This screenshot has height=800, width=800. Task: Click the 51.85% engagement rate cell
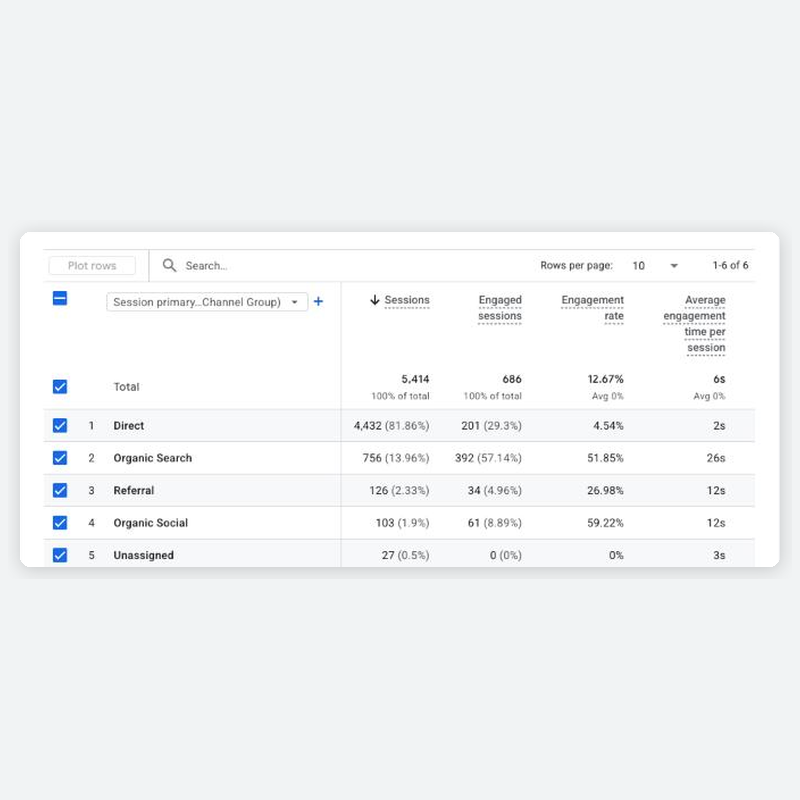(x=605, y=458)
